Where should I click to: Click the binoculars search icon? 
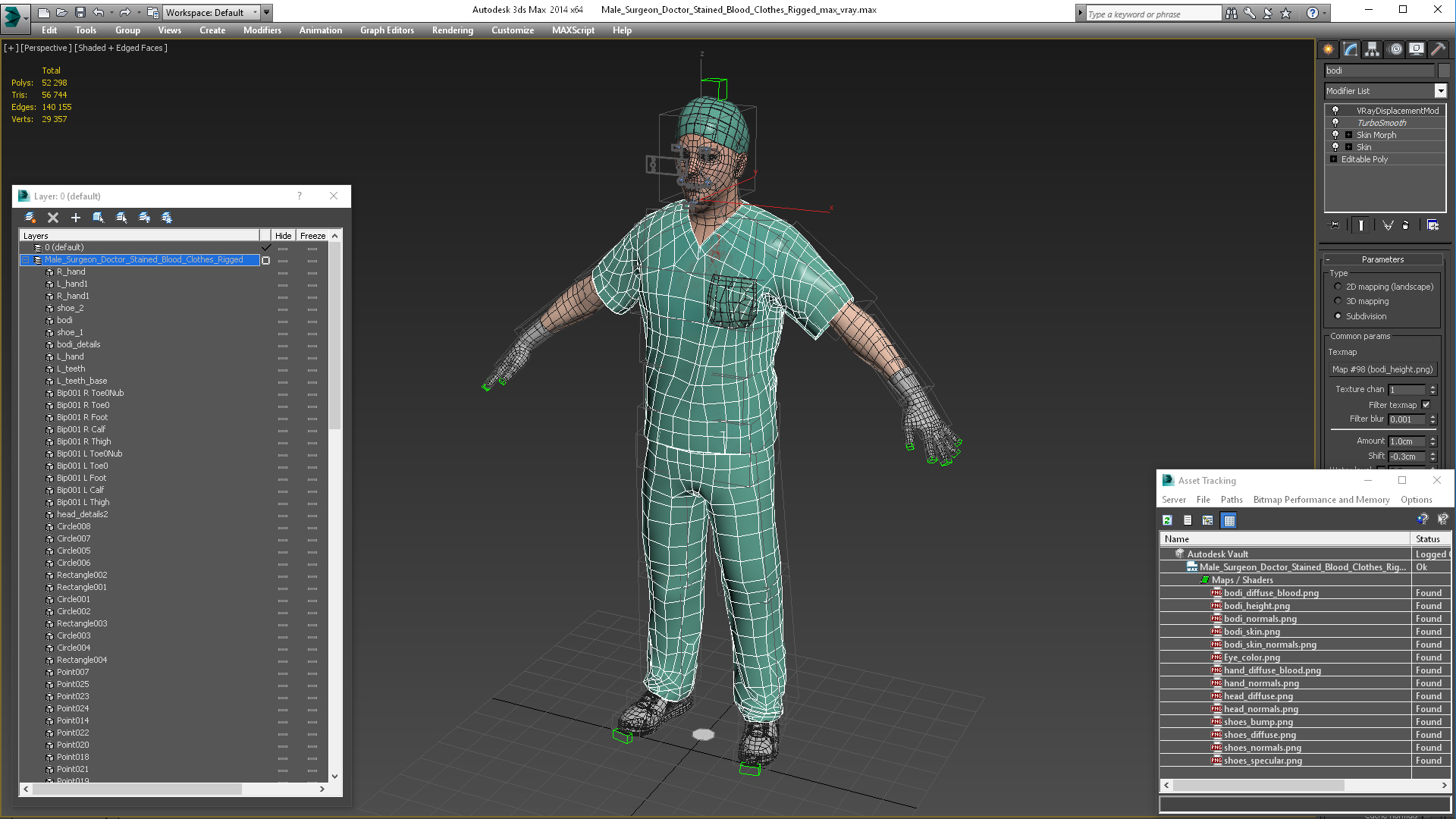coord(1232,13)
